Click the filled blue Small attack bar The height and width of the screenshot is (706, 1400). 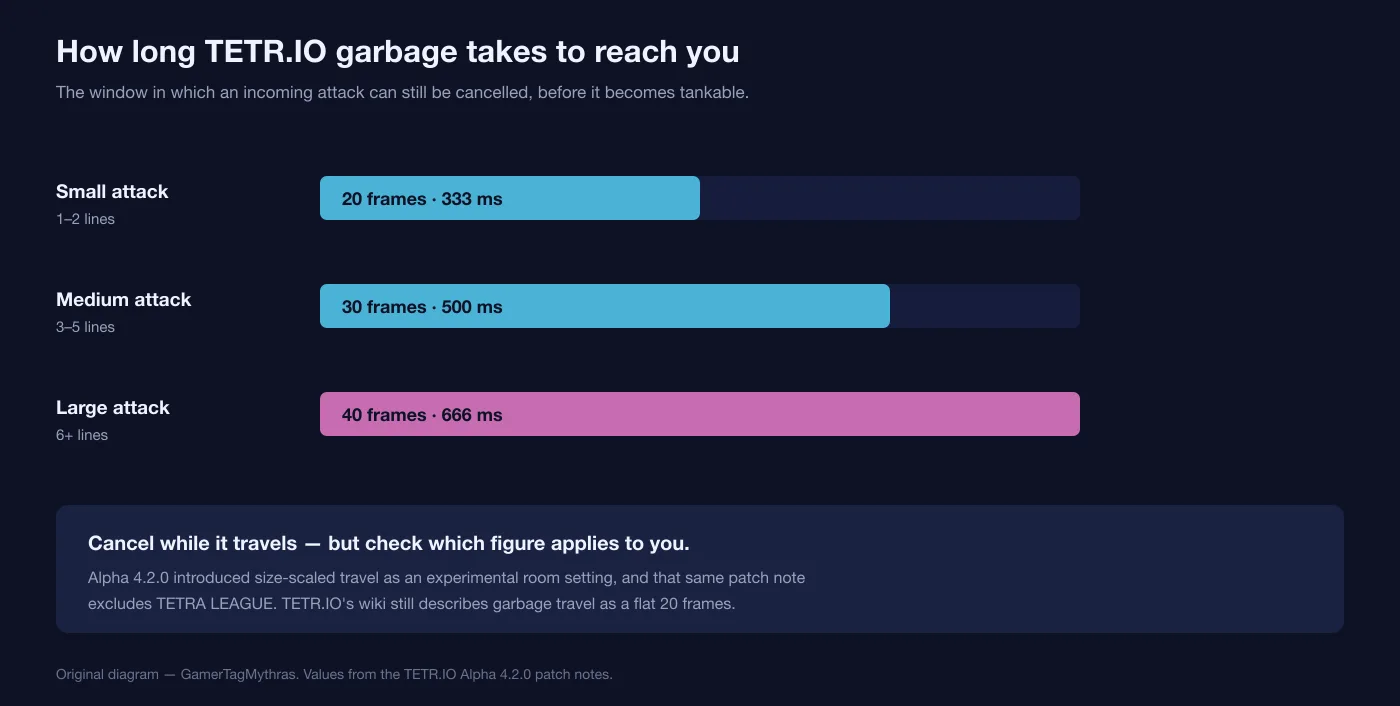[x=510, y=198]
